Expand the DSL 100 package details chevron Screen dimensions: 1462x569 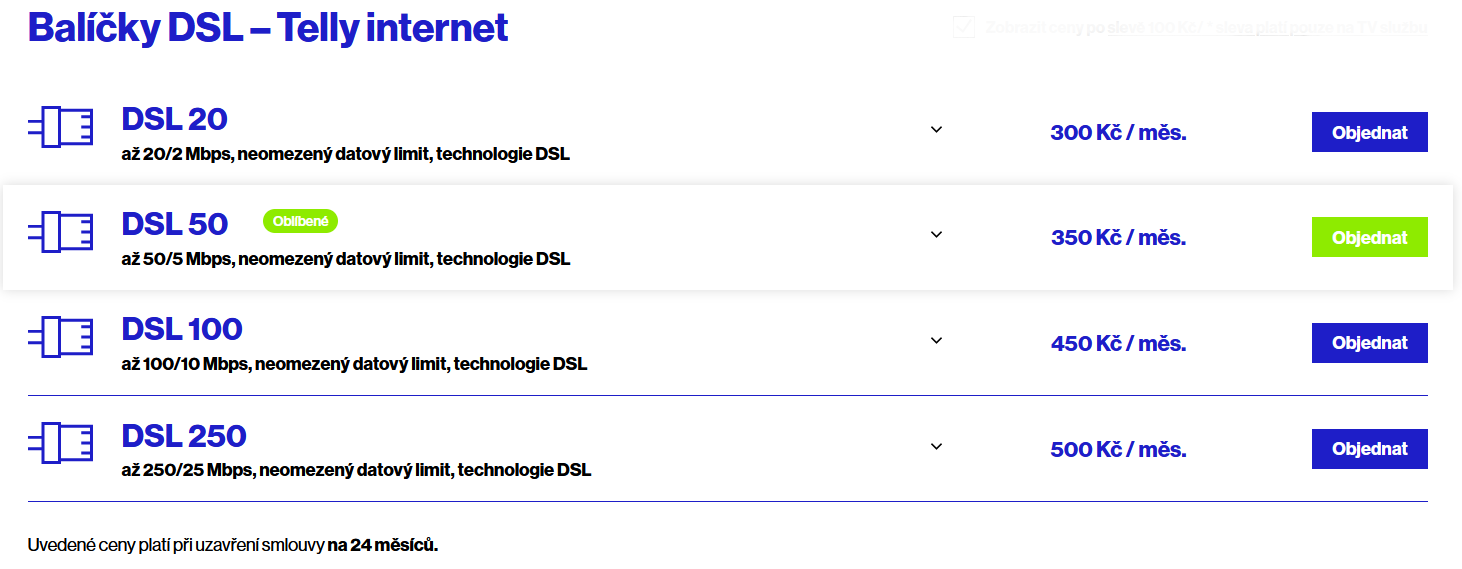click(x=936, y=340)
